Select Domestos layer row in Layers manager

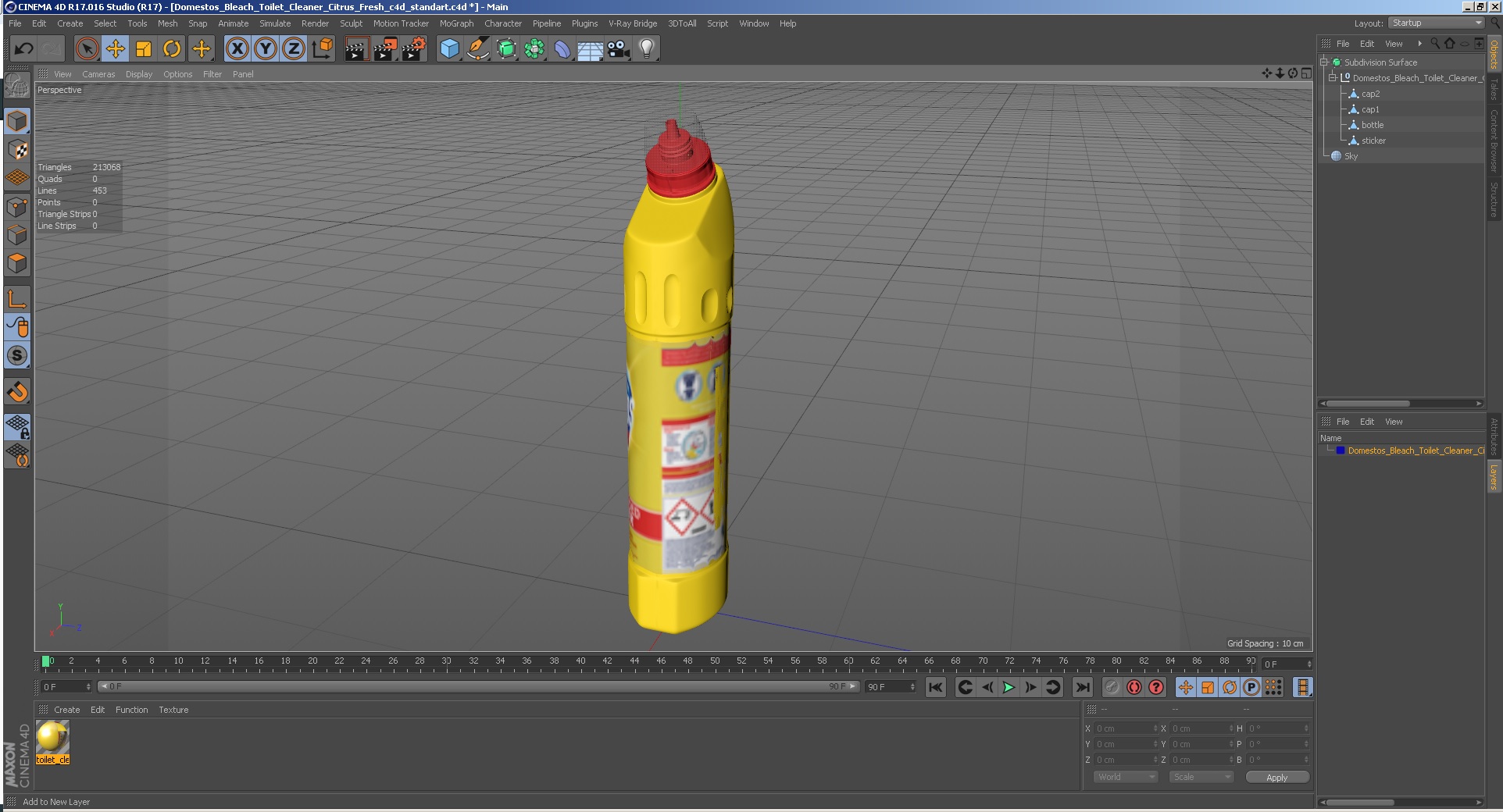pyautogui.click(x=1401, y=451)
